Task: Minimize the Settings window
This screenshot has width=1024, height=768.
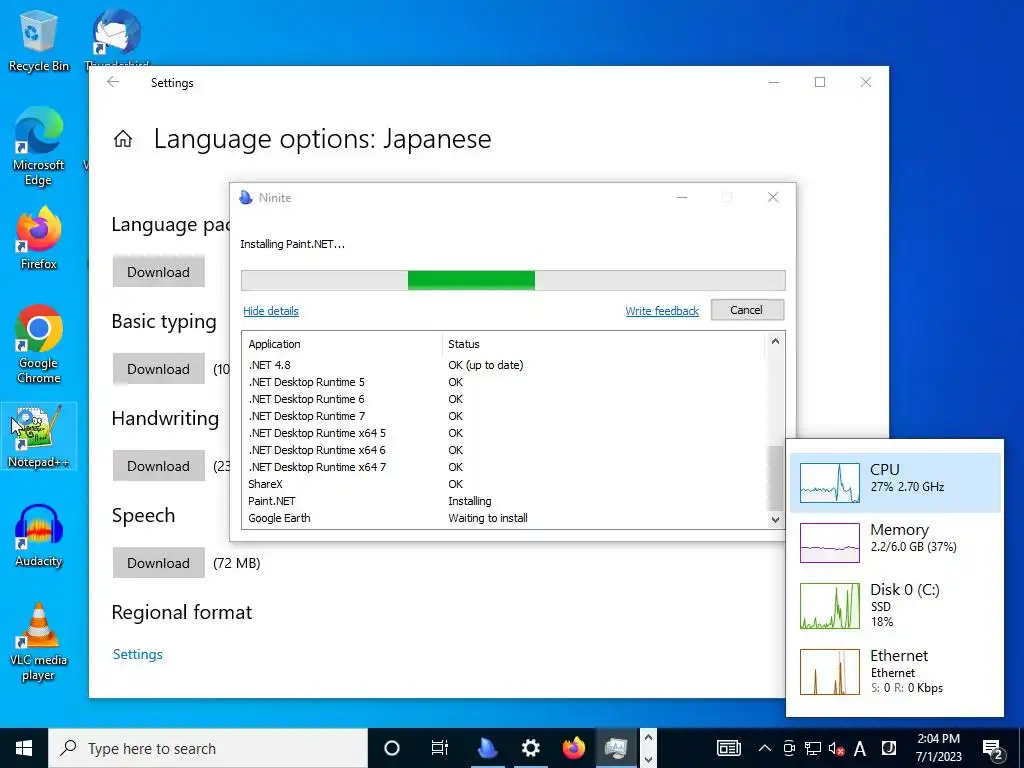Action: coord(775,82)
